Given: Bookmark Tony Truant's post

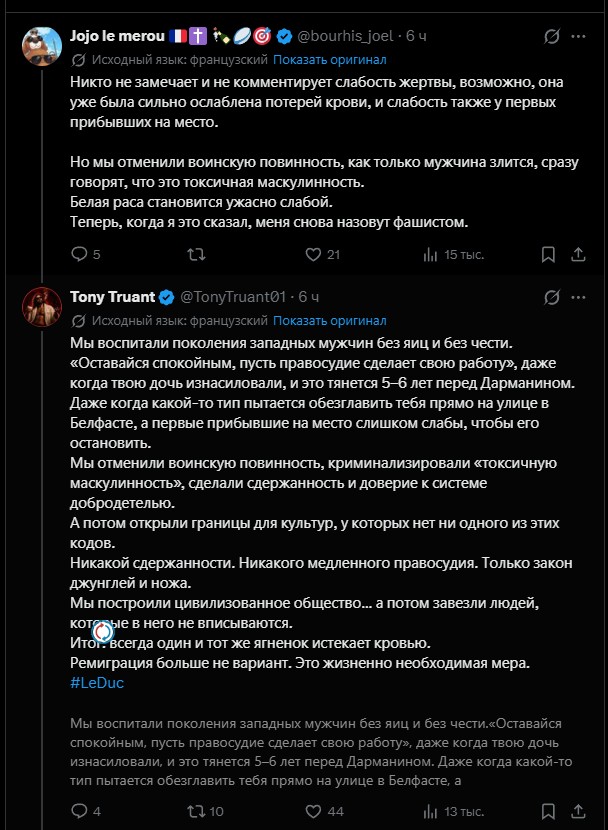Looking at the screenshot, I should (x=548, y=811).
